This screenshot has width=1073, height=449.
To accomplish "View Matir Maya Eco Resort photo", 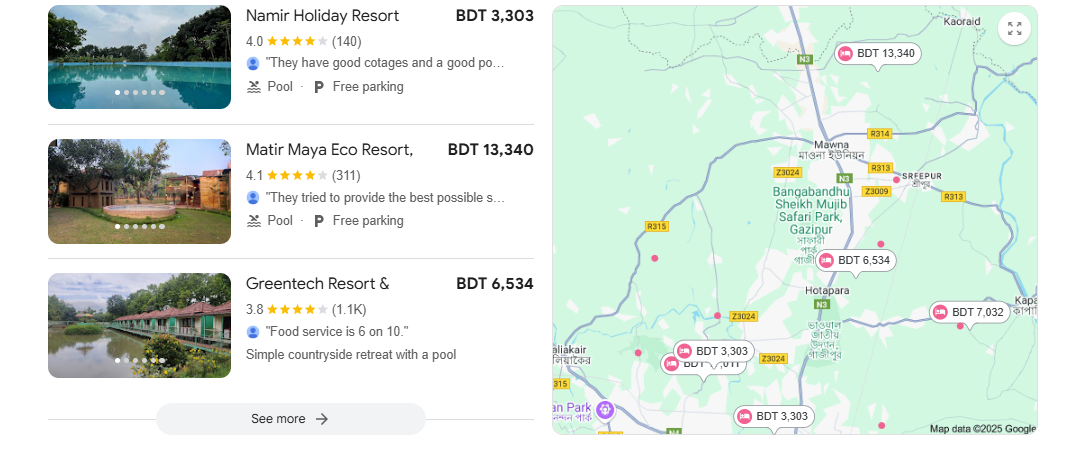I will tap(140, 191).
